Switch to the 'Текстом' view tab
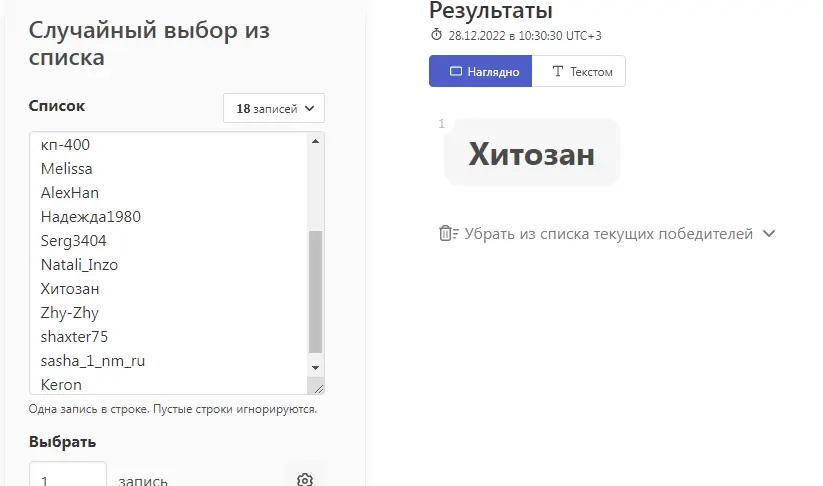 pyautogui.click(x=578, y=71)
